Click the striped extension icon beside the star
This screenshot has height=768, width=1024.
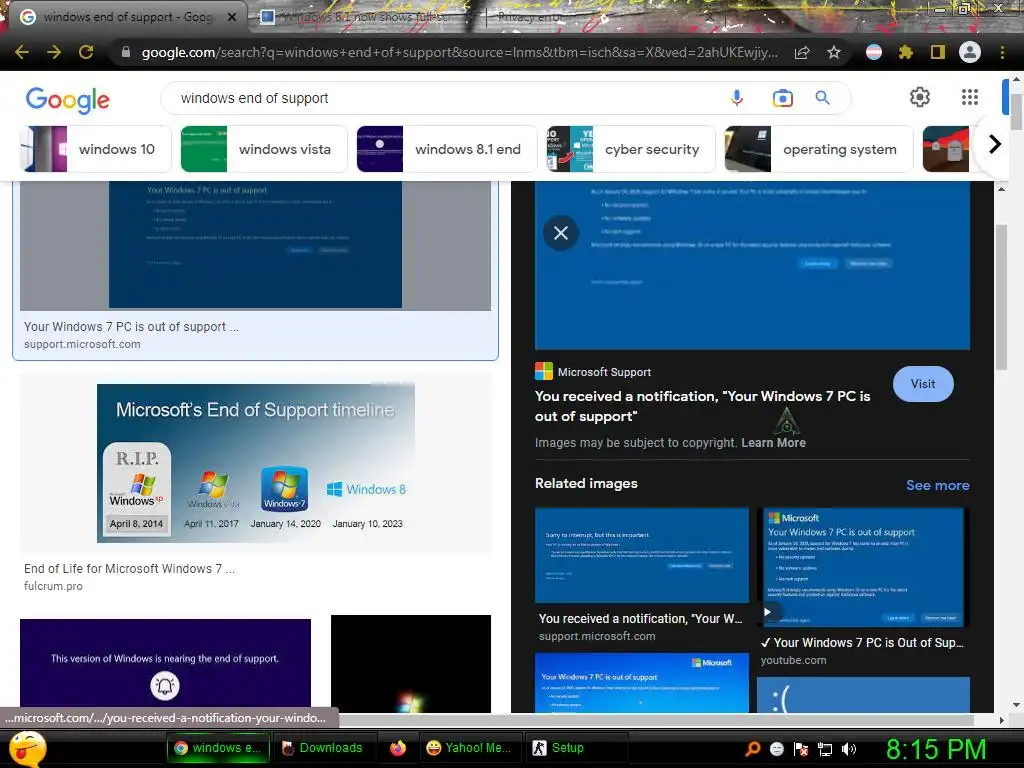coord(873,52)
